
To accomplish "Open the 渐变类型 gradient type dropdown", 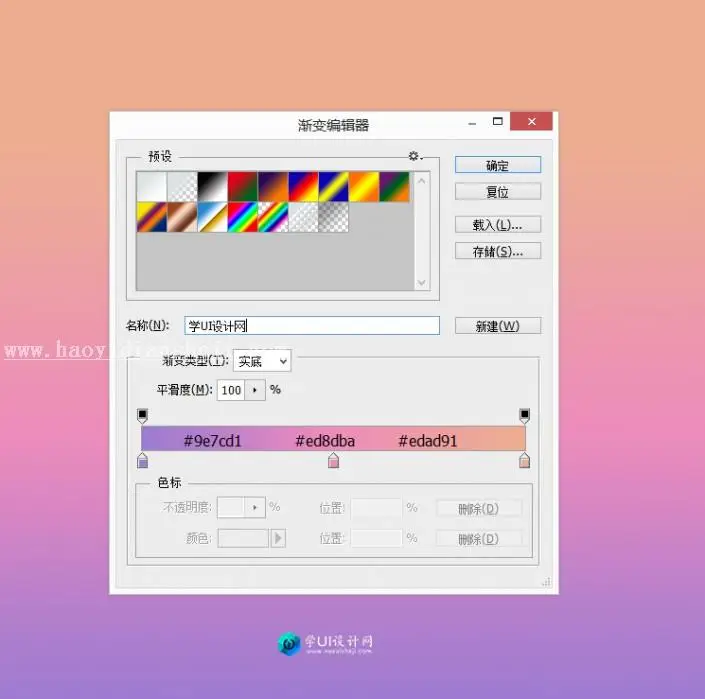I will click(x=262, y=361).
